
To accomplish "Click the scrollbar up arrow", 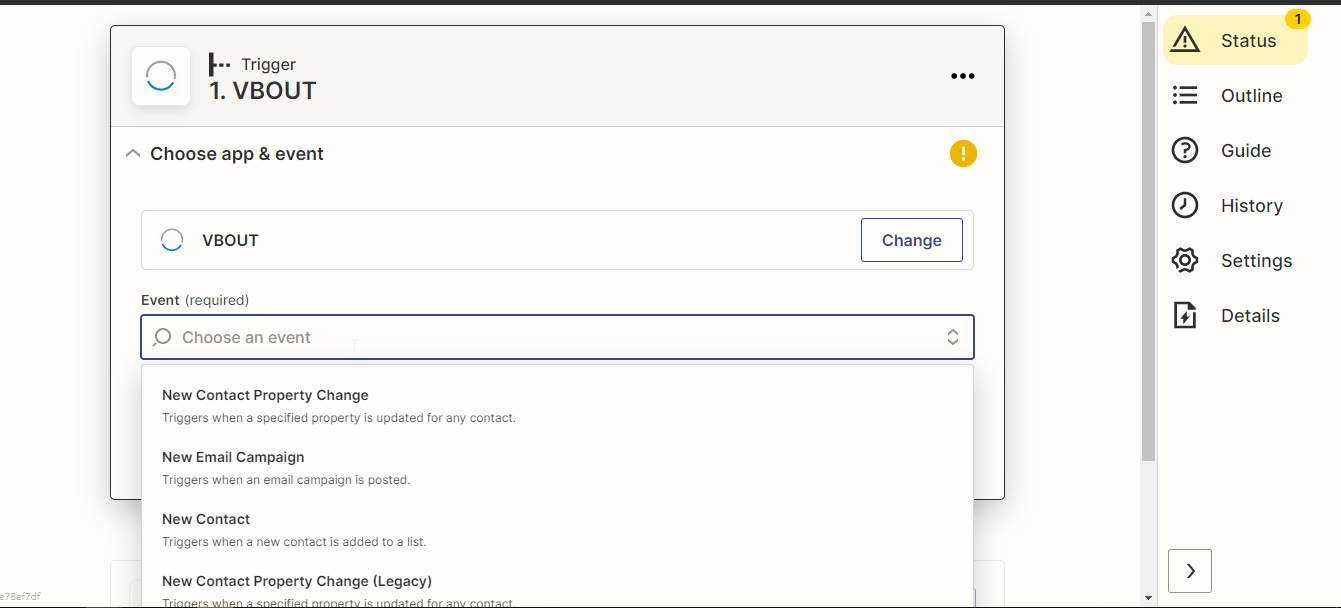I will point(1149,12).
